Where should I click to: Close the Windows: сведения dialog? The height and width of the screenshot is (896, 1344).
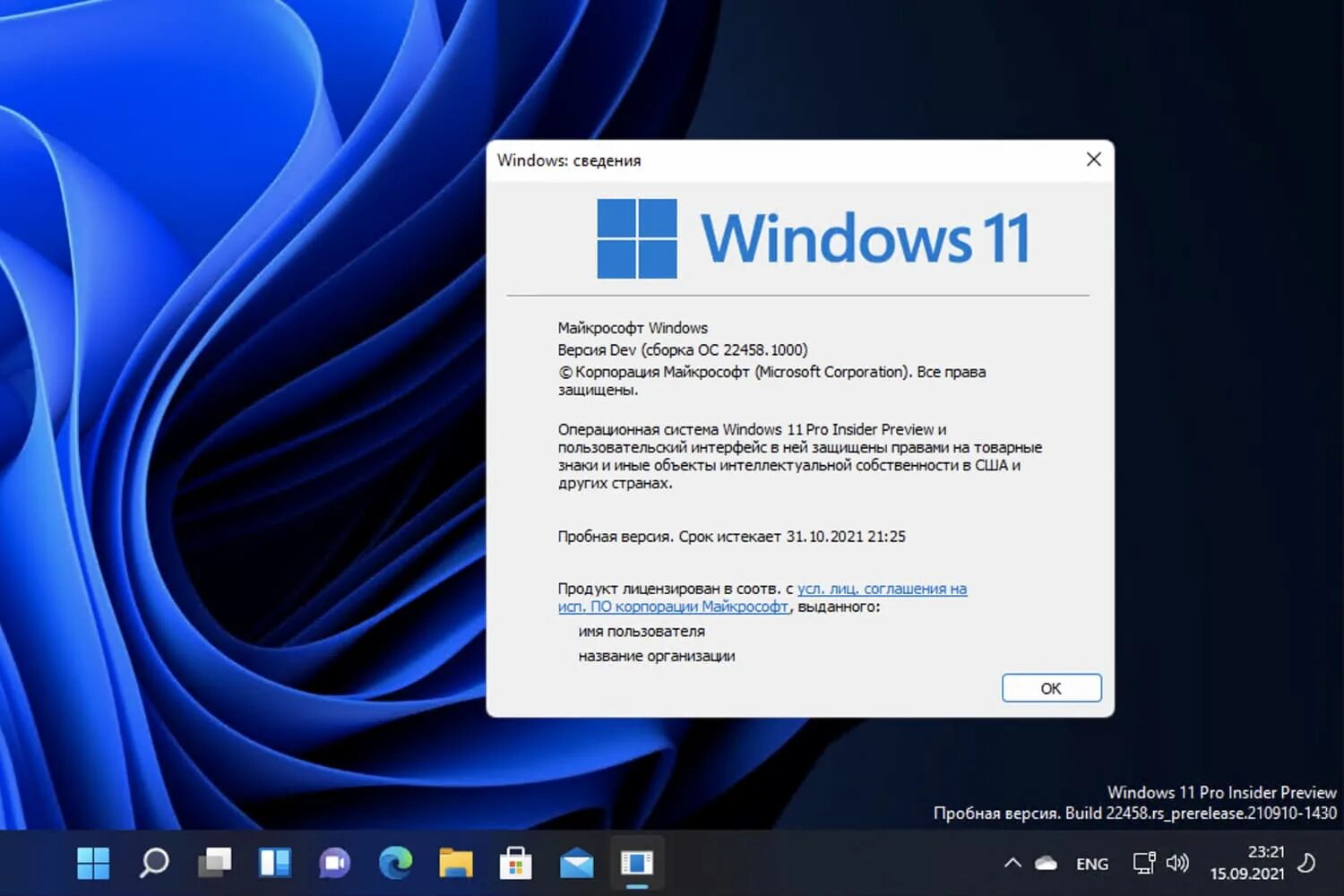(x=1094, y=159)
